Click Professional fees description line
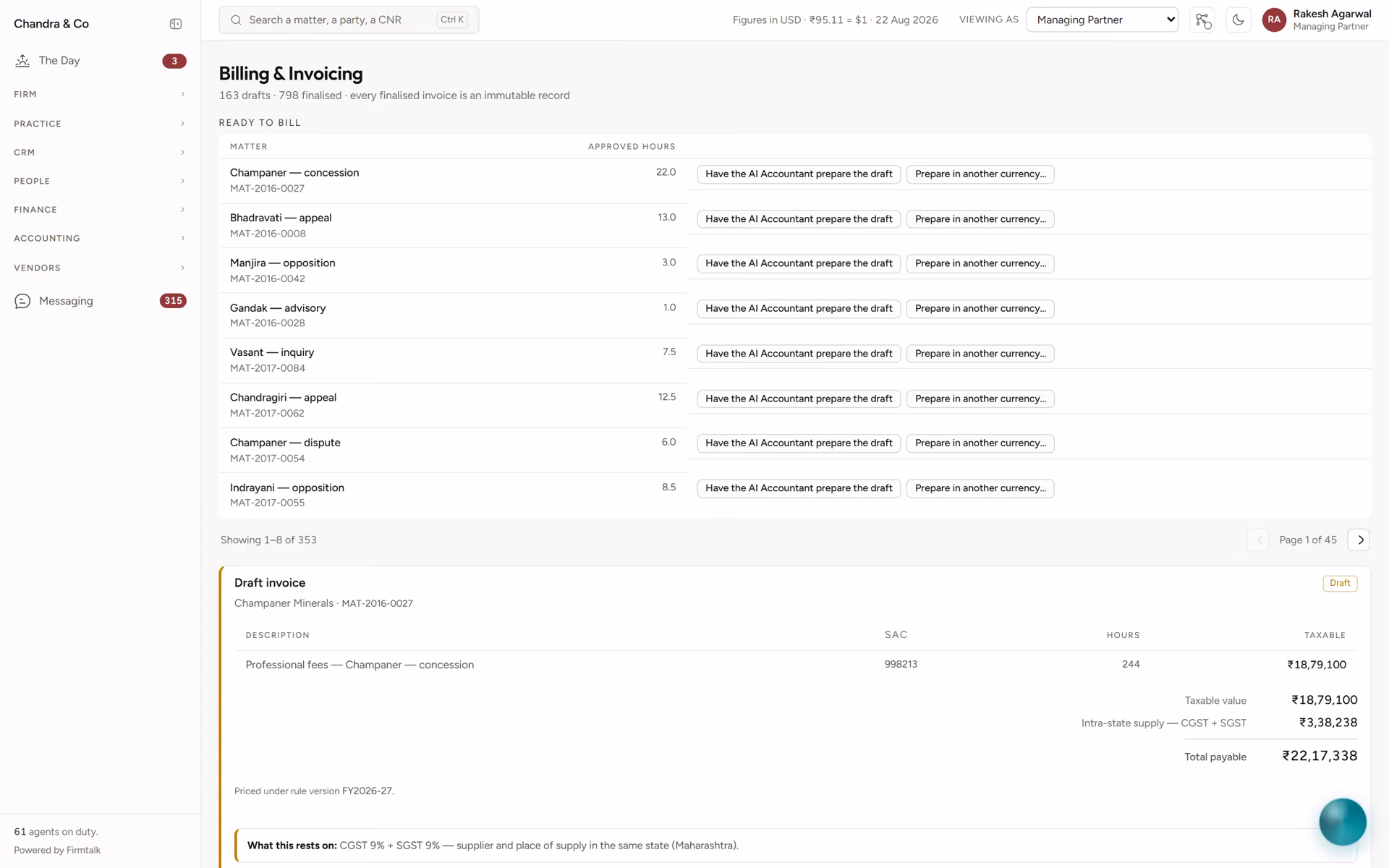The height and width of the screenshot is (868, 1389). click(360, 665)
